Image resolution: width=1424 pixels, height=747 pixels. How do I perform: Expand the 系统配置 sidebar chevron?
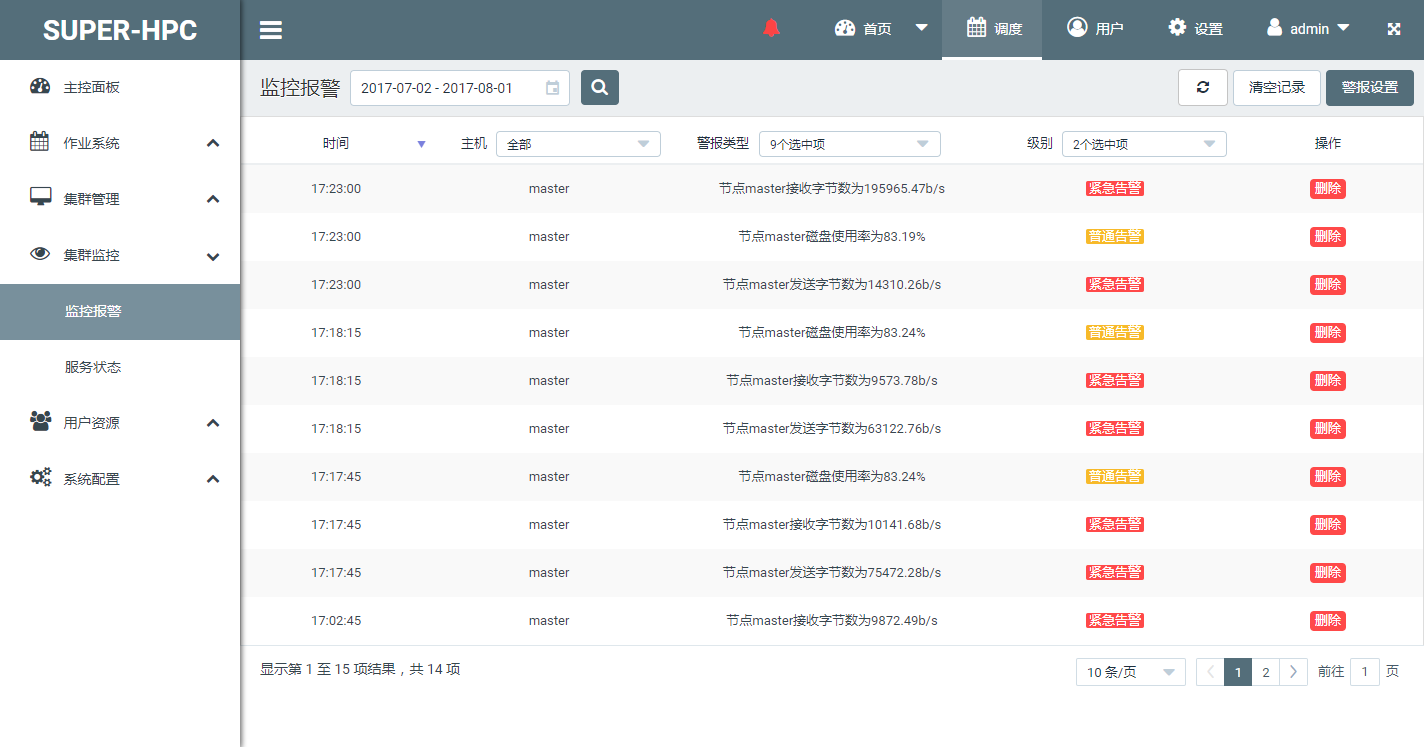[213, 479]
